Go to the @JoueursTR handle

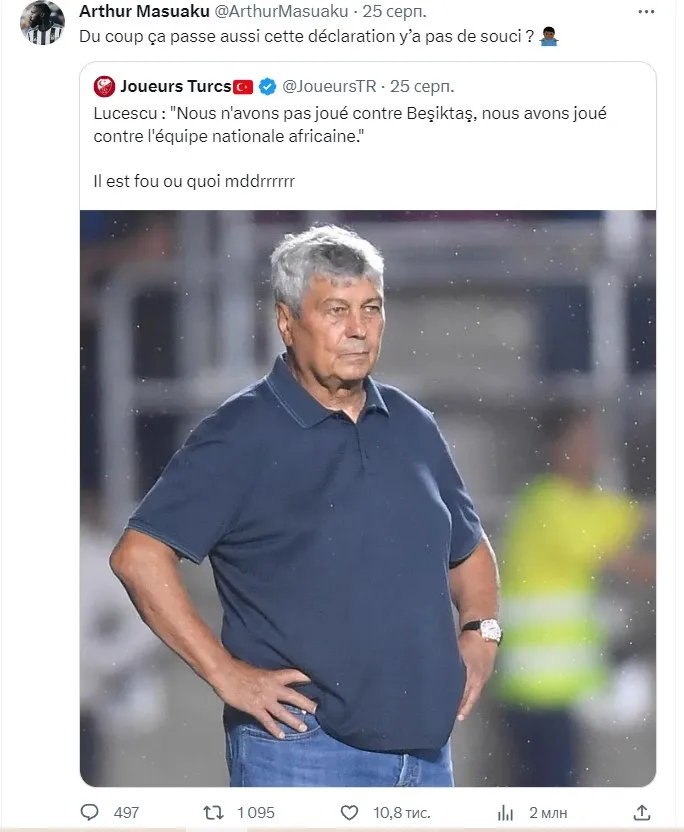point(331,86)
